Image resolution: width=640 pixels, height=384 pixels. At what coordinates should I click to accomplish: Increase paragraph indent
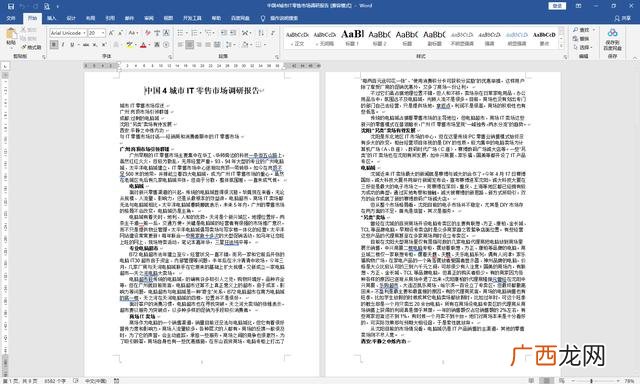pyautogui.click(x=233, y=33)
